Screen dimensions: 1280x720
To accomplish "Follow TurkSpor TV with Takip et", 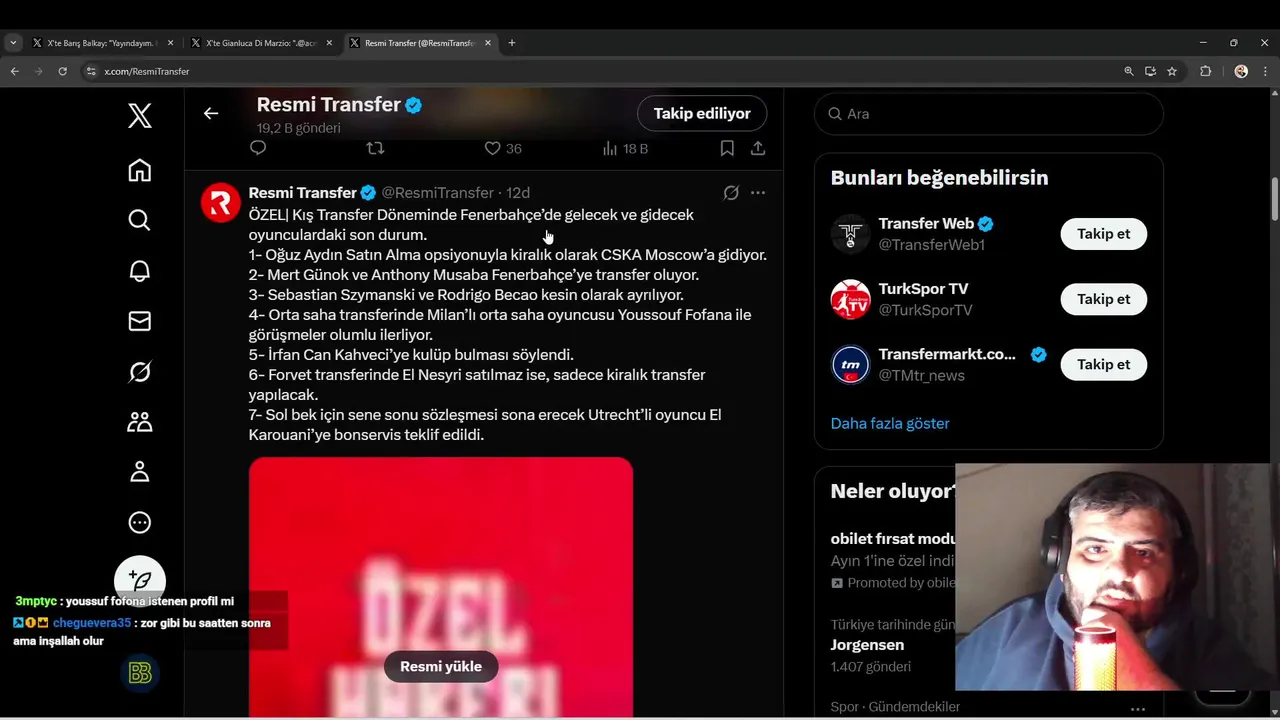I will tap(1103, 299).
